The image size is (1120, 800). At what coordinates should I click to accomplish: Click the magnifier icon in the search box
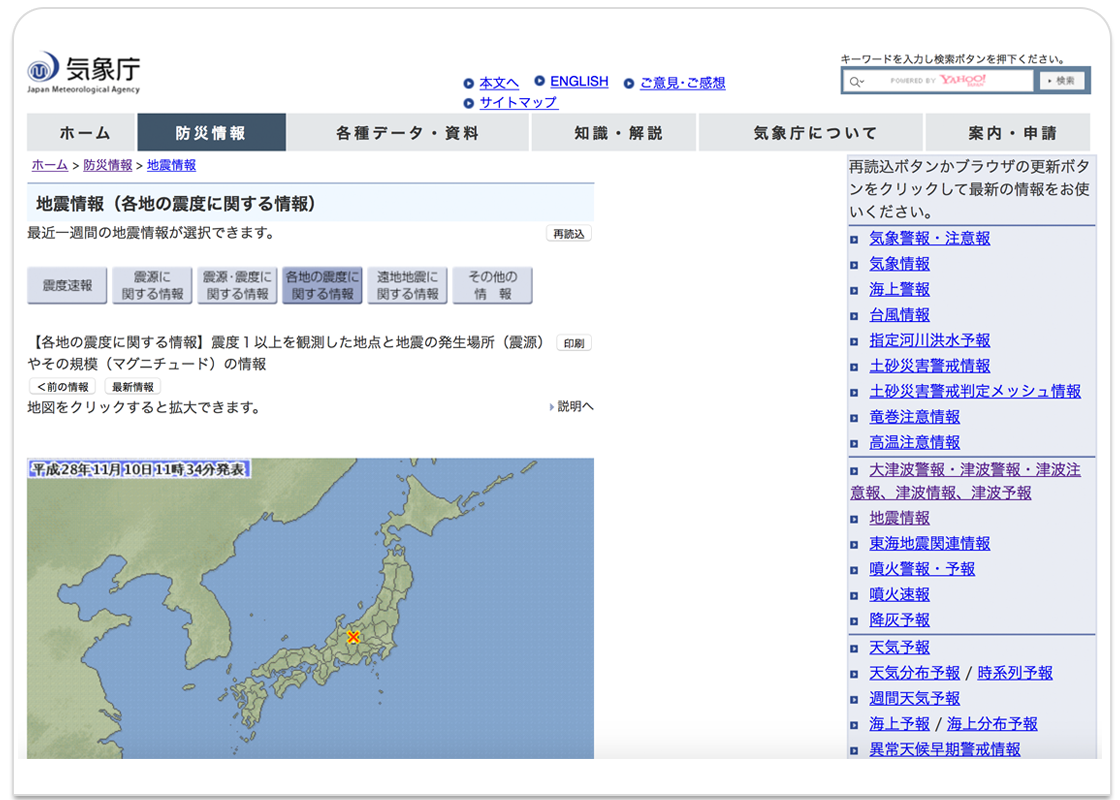pos(856,80)
